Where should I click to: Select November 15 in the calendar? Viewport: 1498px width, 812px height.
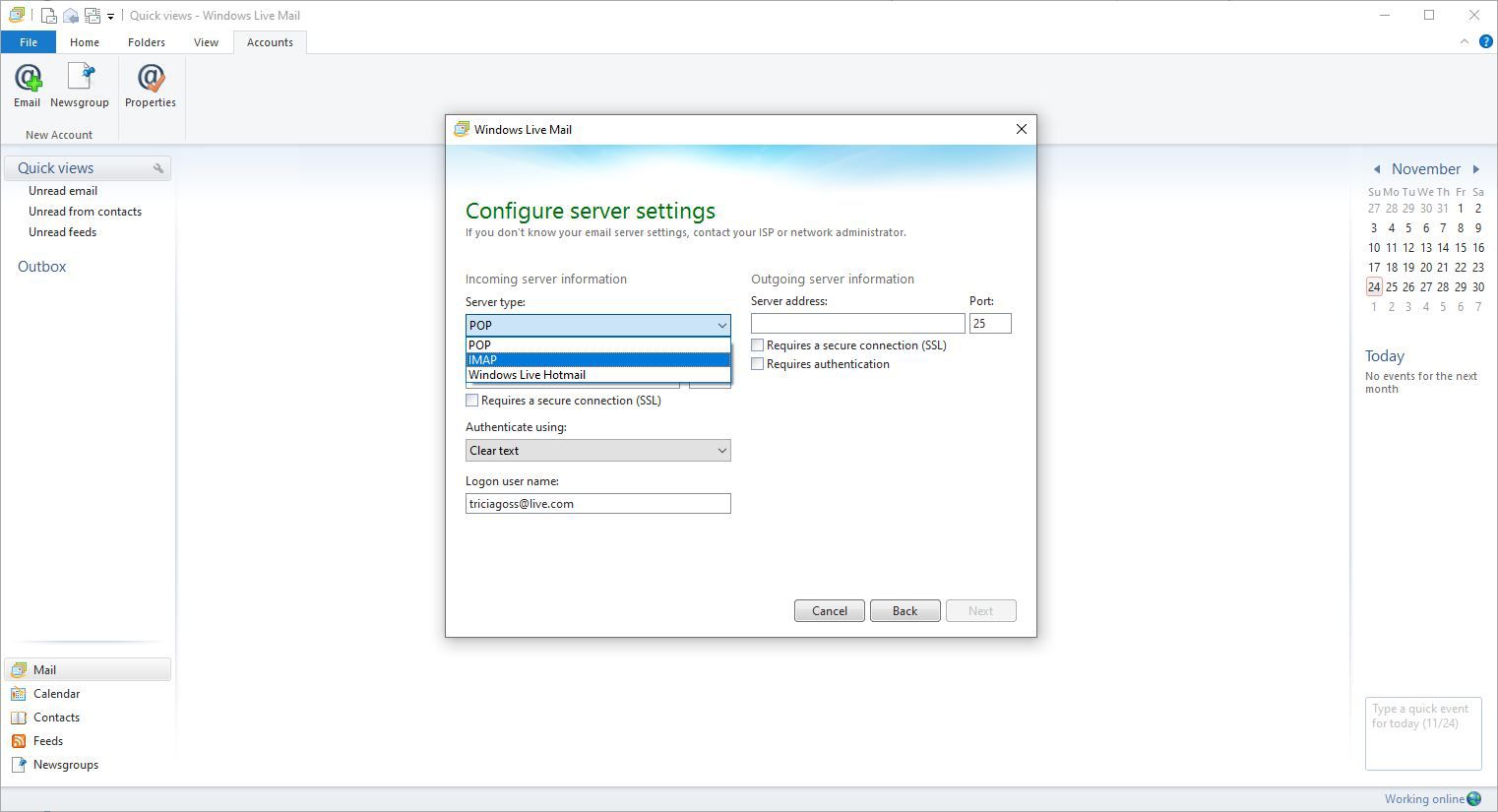pyautogui.click(x=1461, y=248)
